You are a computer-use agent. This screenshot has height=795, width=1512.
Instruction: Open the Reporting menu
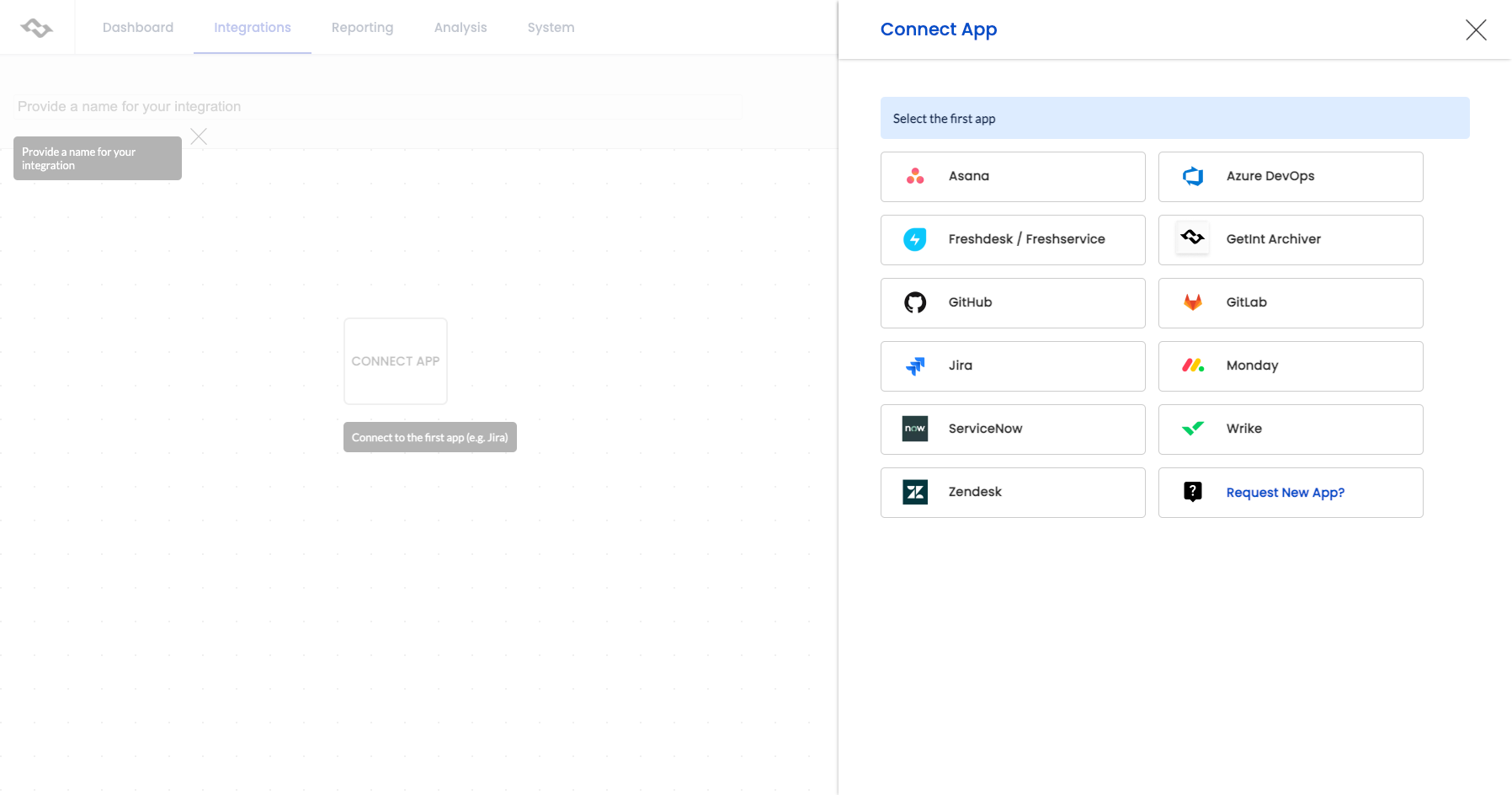pyautogui.click(x=362, y=27)
